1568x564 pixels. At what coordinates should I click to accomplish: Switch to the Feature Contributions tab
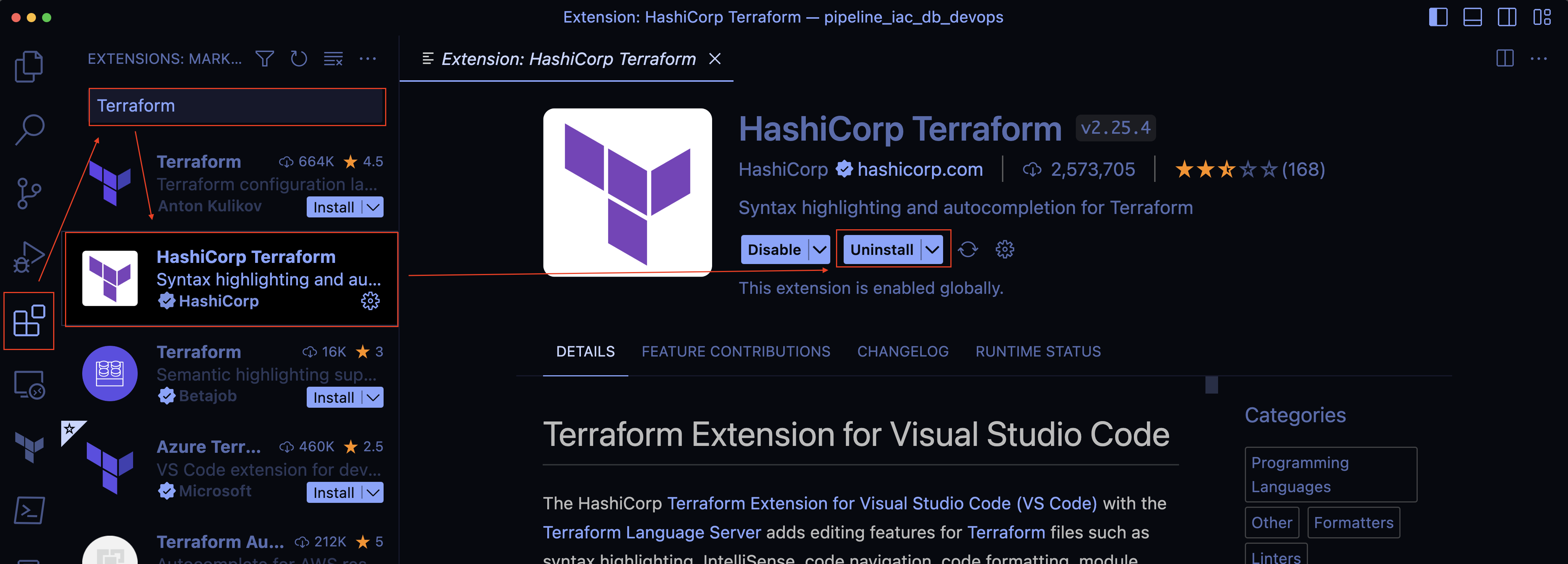(x=735, y=351)
